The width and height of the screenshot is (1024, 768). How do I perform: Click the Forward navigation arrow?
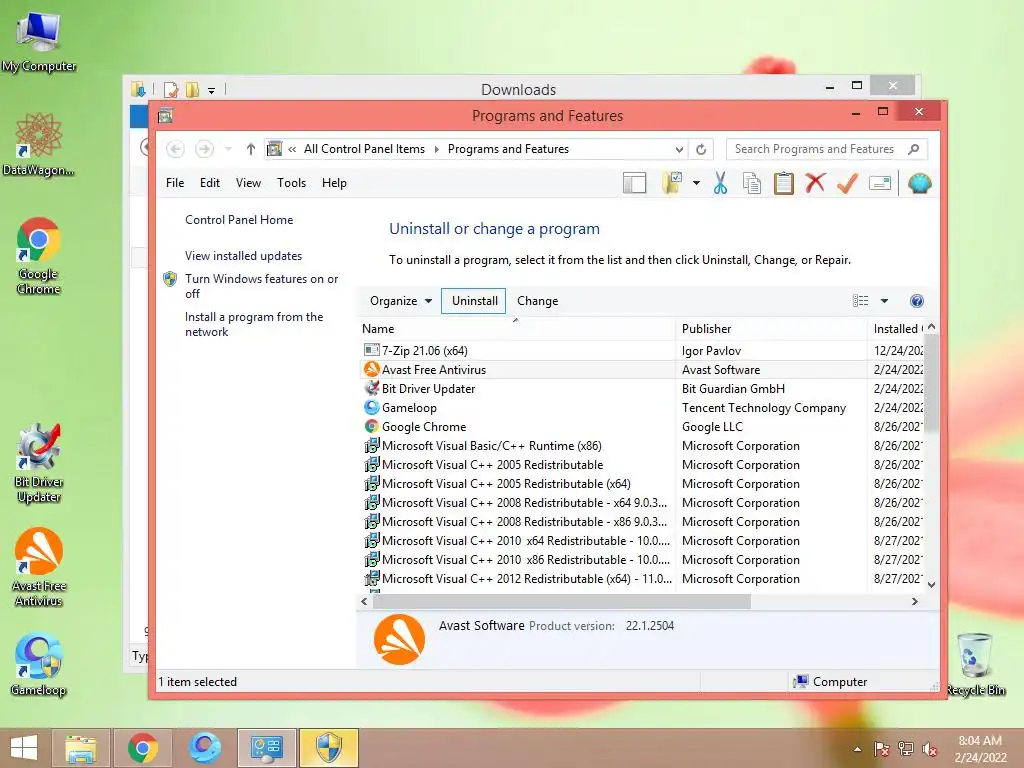point(204,150)
